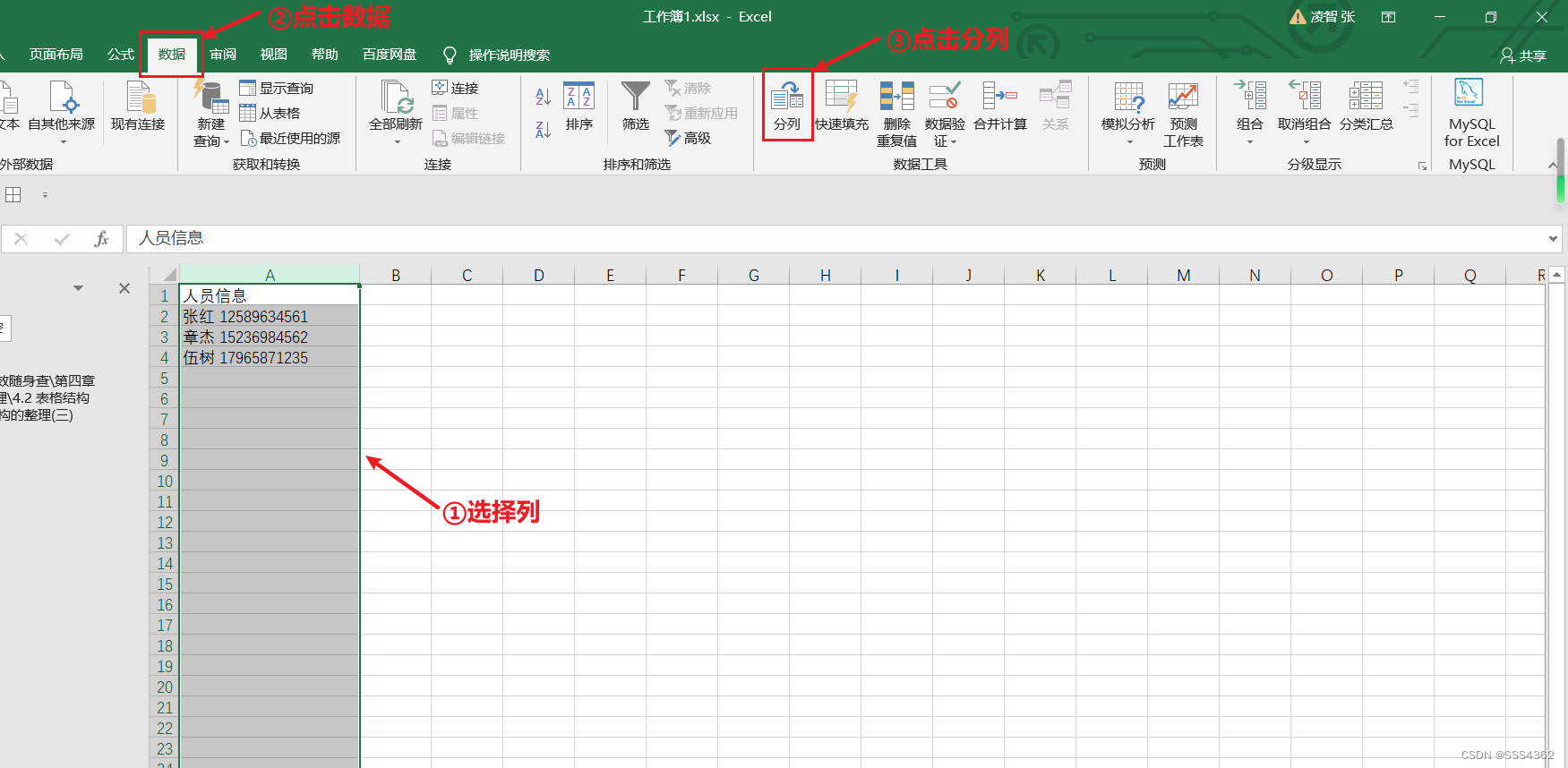This screenshot has width=1568, height=768.
Task: Click the quick access toolbar customize arrow
Action: pos(45,194)
